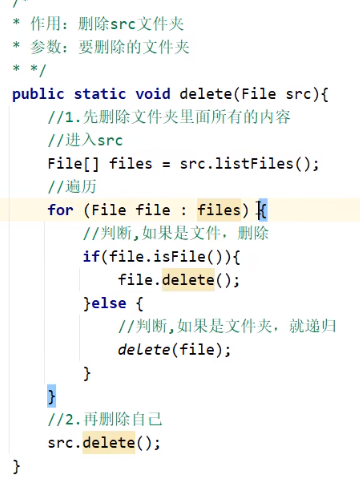Click the comment "//2.再删除自己"
360x488 pixels.
pyautogui.click(x=105, y=419)
